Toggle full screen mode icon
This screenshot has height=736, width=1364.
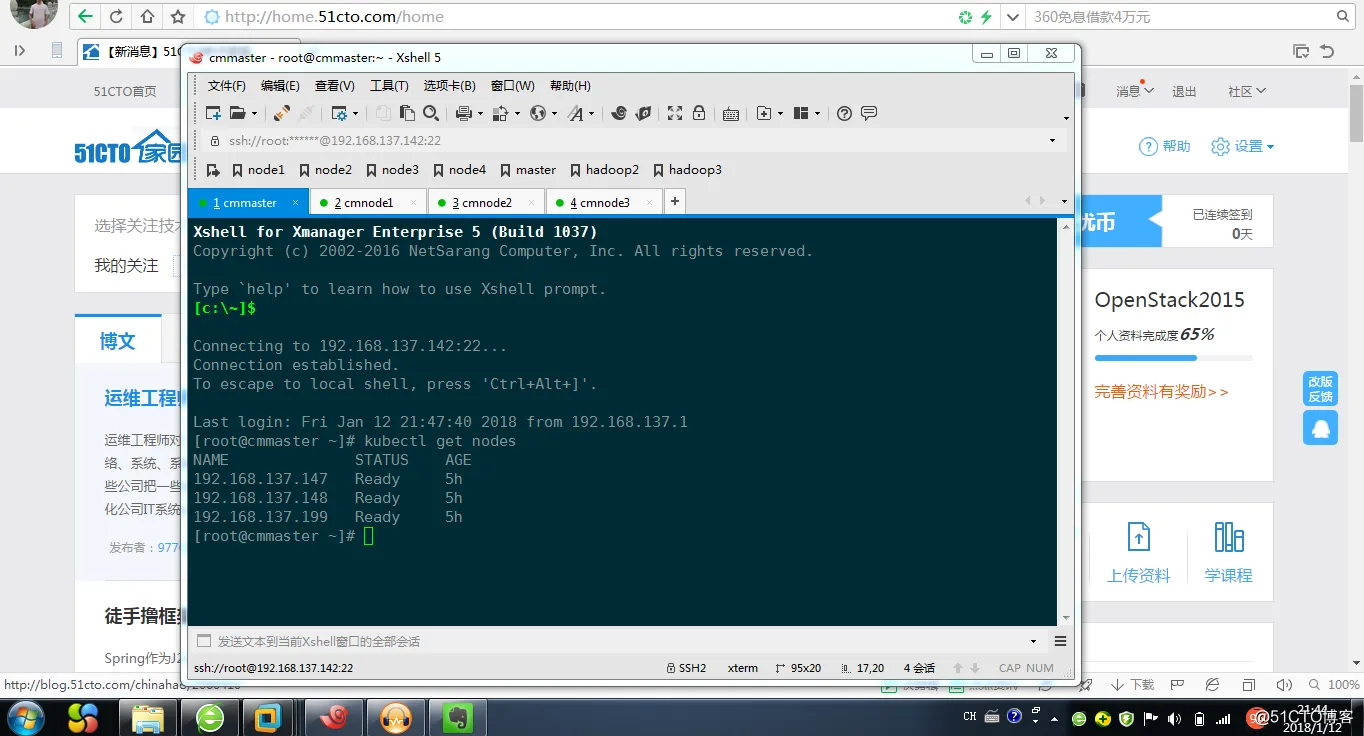coord(675,113)
